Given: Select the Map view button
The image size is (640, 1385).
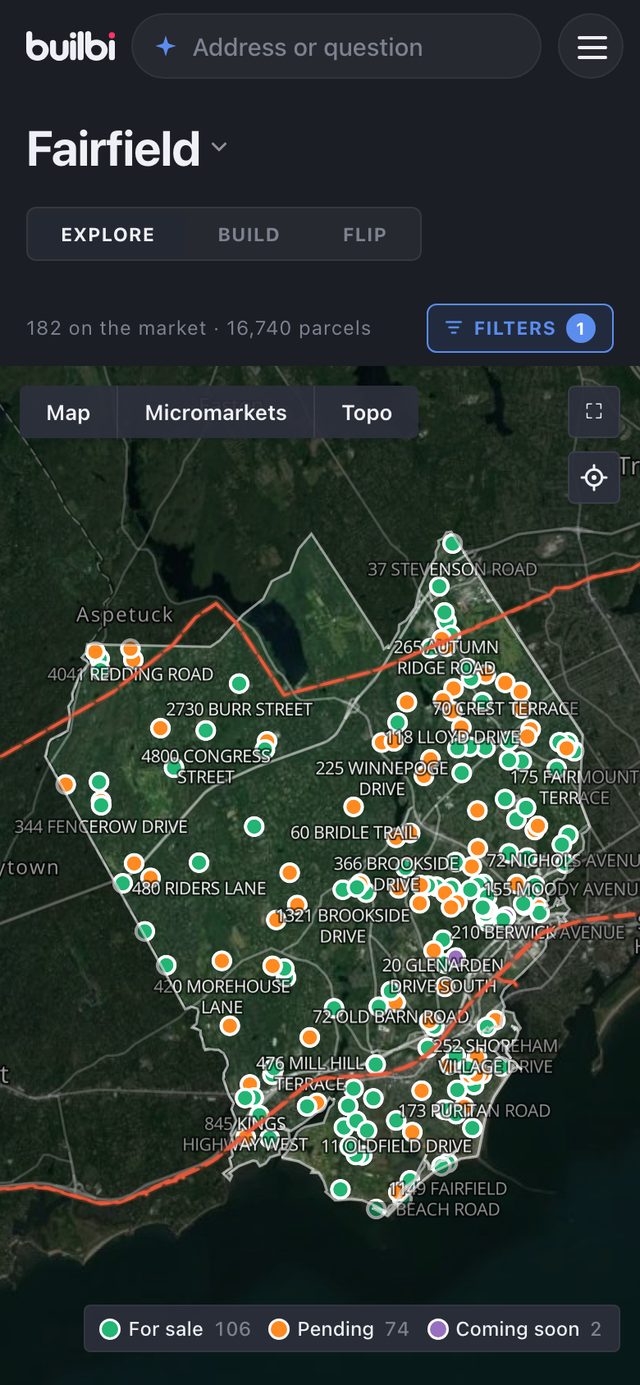Looking at the screenshot, I should coord(68,413).
